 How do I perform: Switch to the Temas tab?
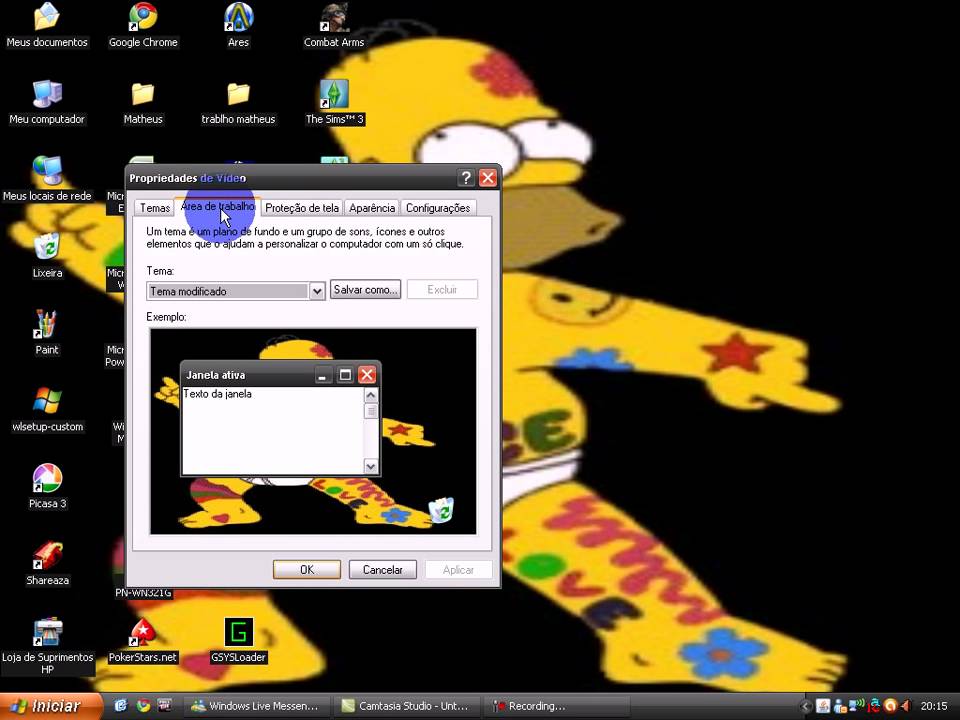154,208
